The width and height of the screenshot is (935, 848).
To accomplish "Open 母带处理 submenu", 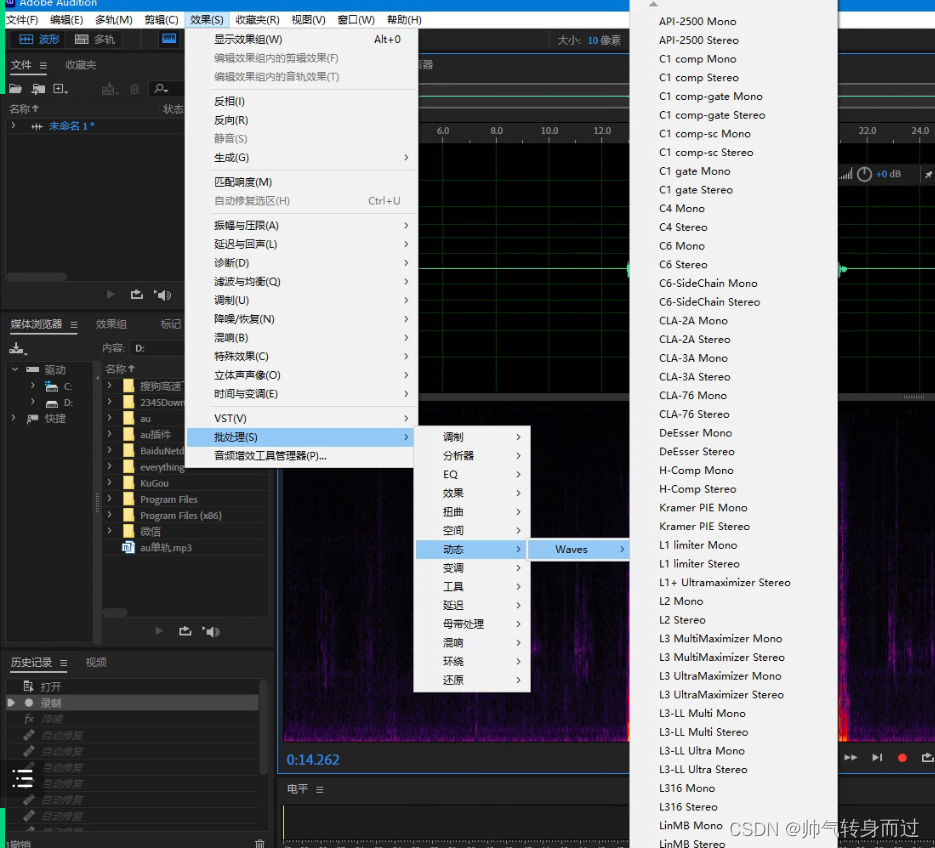I will 472,624.
